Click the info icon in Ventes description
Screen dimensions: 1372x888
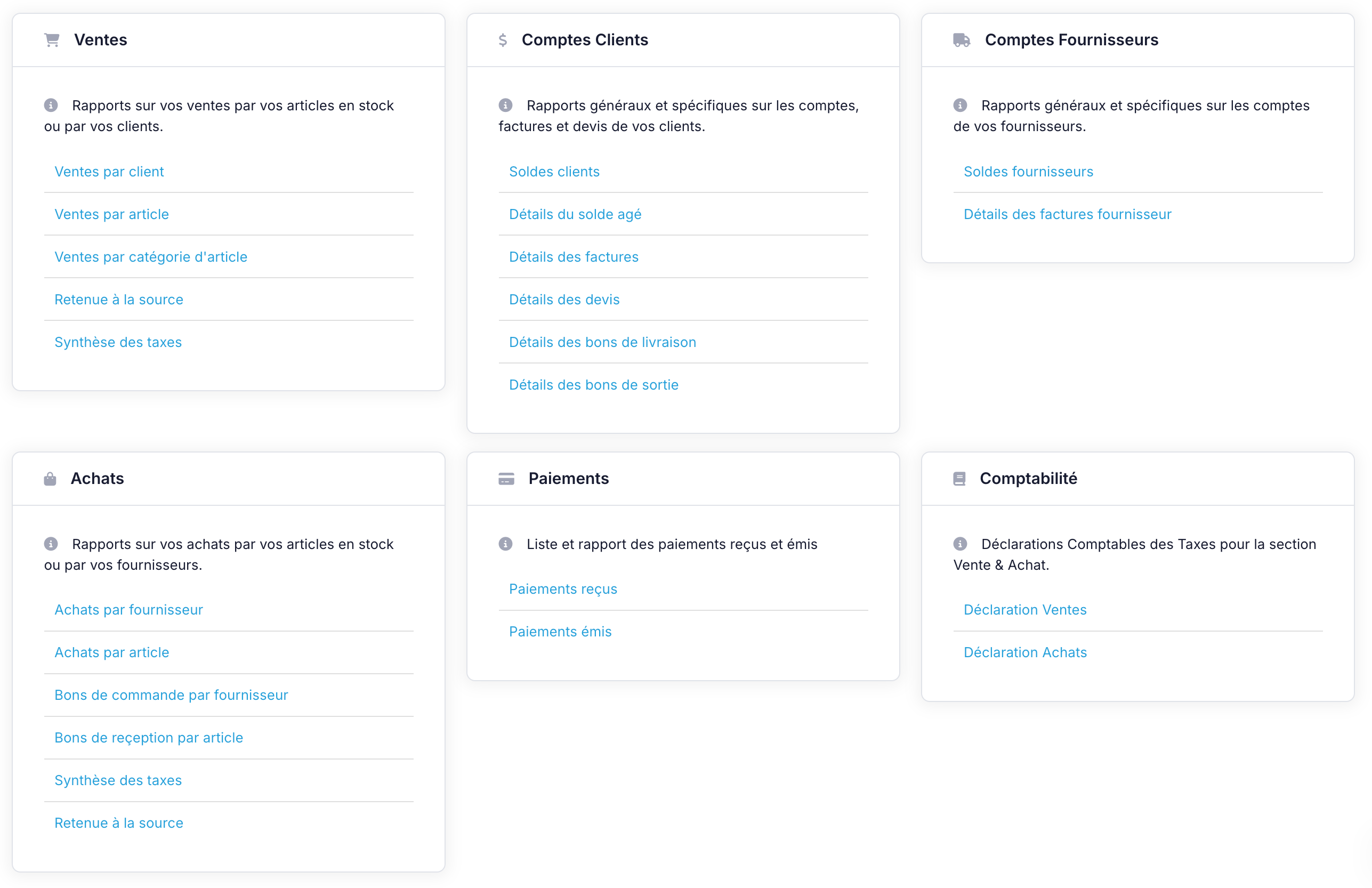(51, 105)
